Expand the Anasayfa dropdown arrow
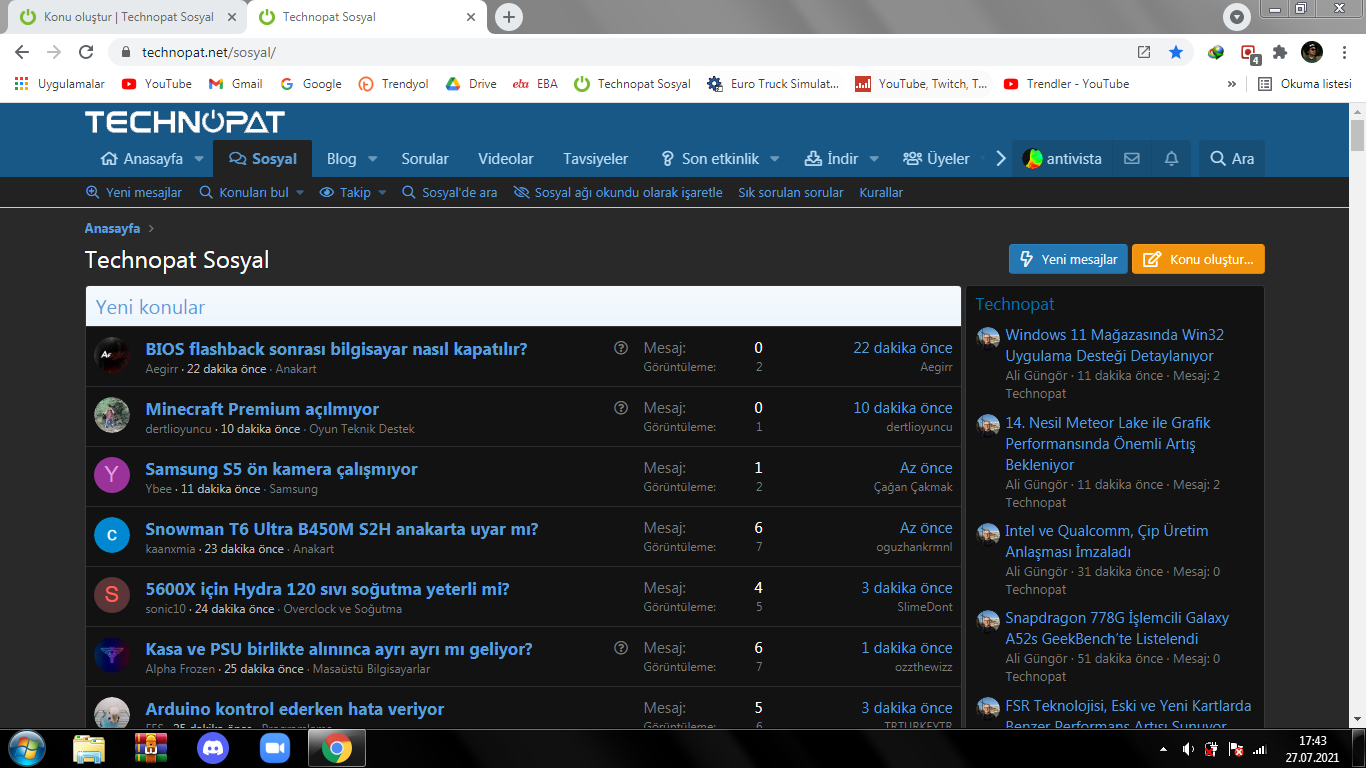This screenshot has height=768, width=1366. point(199,159)
